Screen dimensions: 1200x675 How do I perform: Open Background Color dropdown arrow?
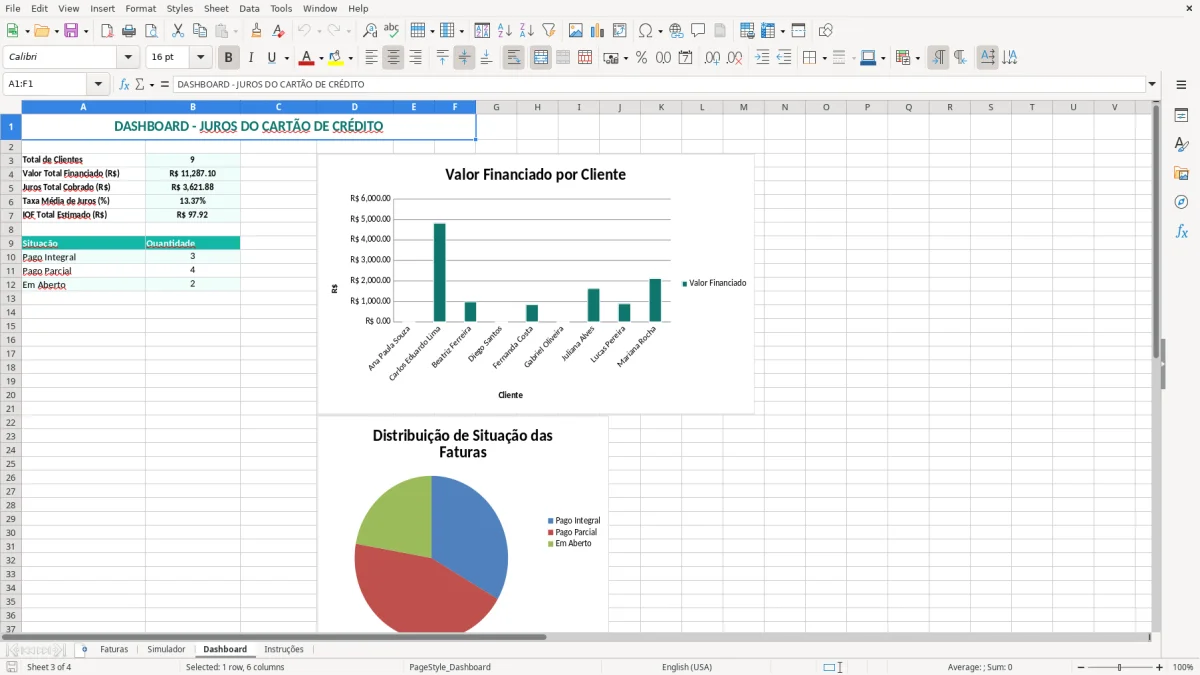coord(350,58)
